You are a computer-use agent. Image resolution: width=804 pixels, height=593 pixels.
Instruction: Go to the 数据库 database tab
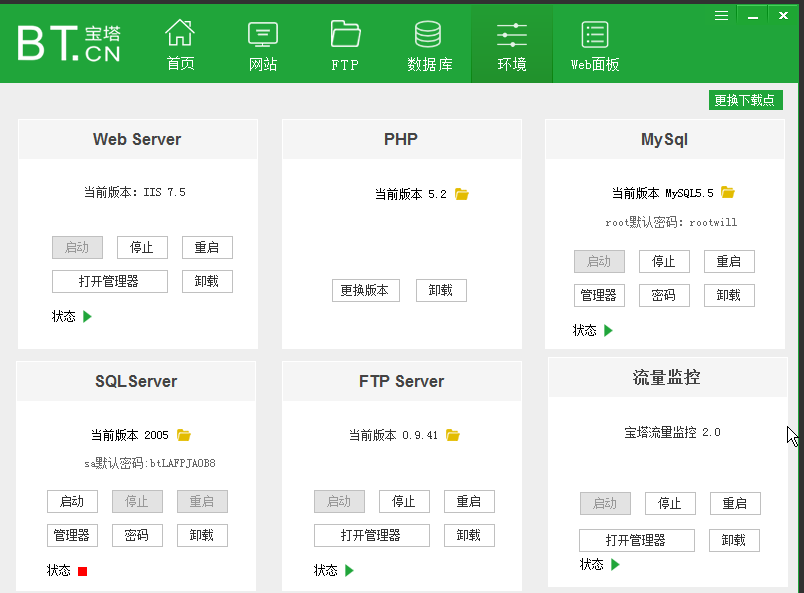click(429, 45)
